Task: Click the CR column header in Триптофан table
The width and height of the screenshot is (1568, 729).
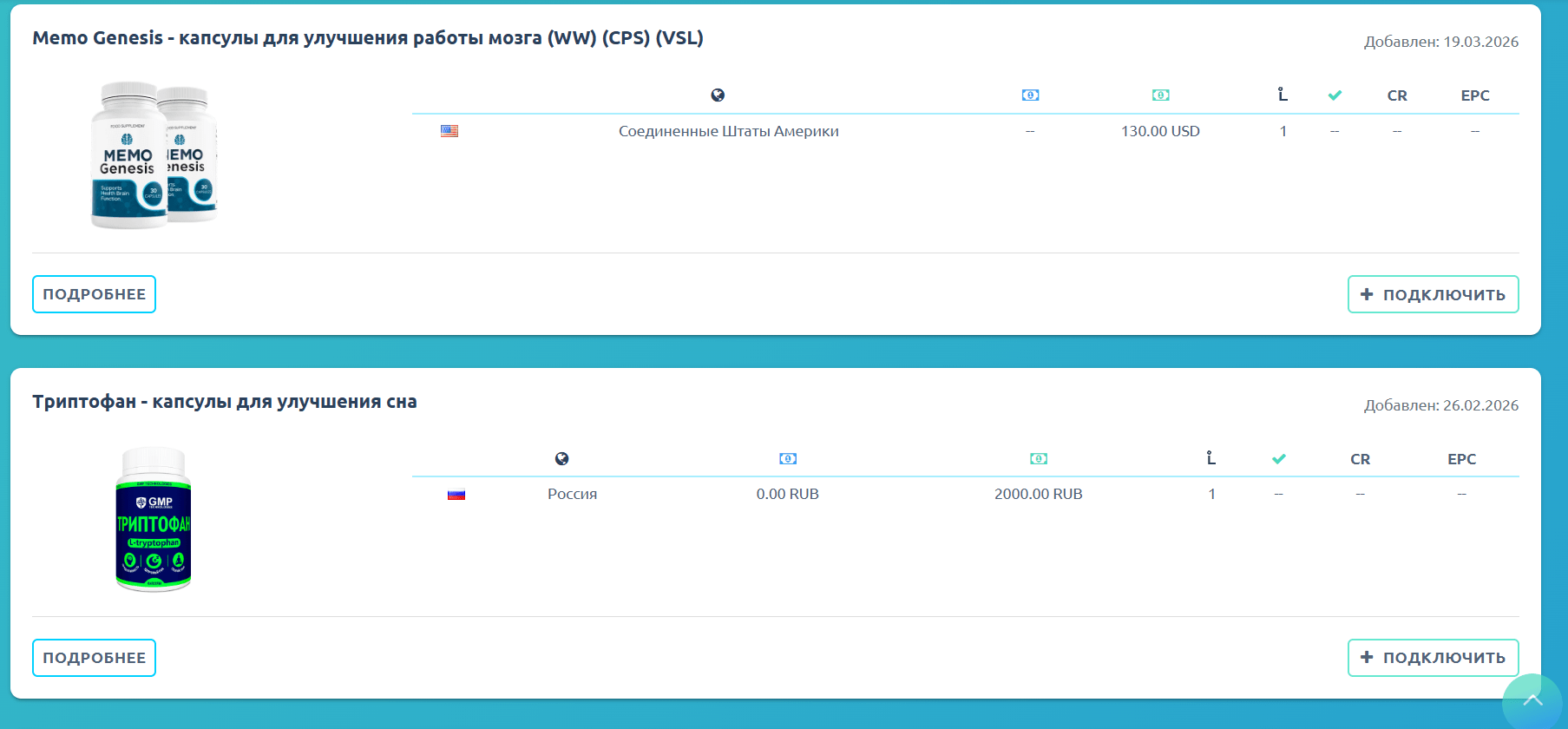Action: (x=1361, y=459)
